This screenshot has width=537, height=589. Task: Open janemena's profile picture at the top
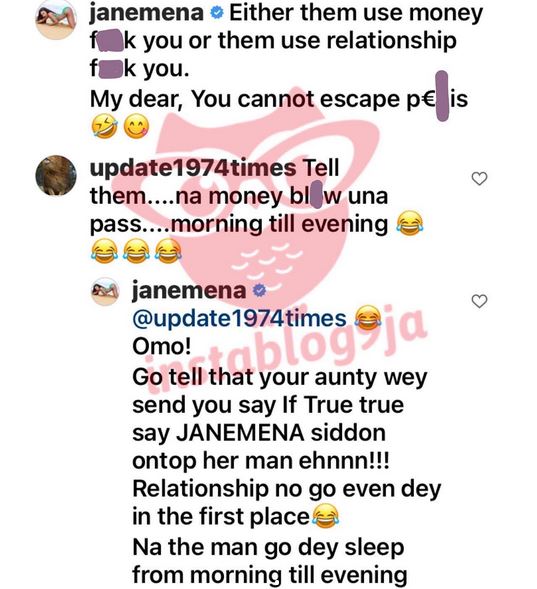pyautogui.click(x=56, y=19)
